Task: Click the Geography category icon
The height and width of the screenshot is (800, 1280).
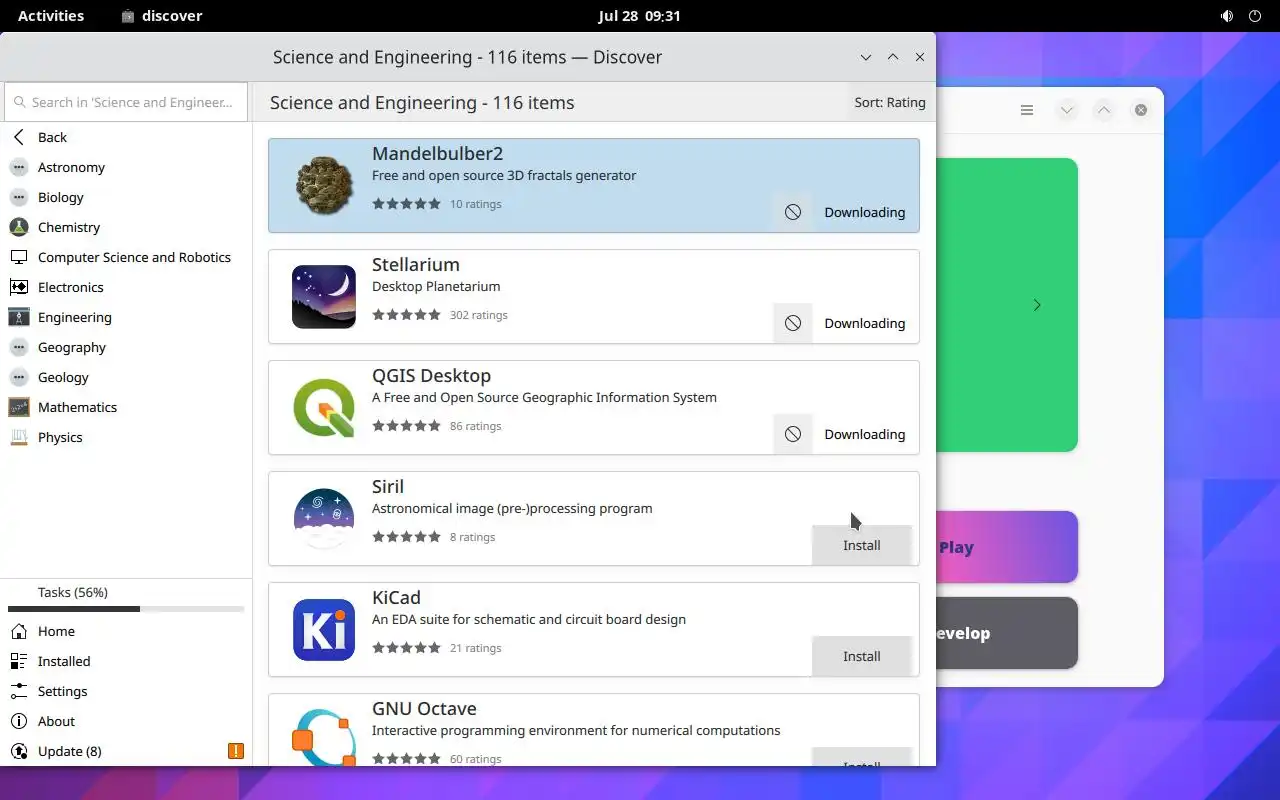Action: pos(19,347)
